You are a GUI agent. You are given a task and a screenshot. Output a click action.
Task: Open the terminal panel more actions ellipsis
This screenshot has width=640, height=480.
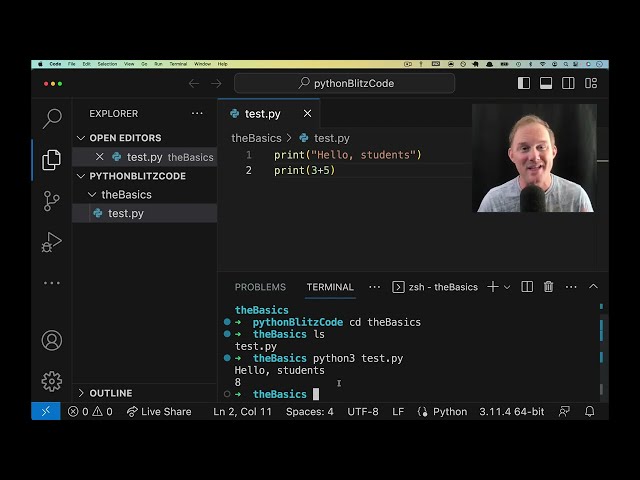pos(571,287)
